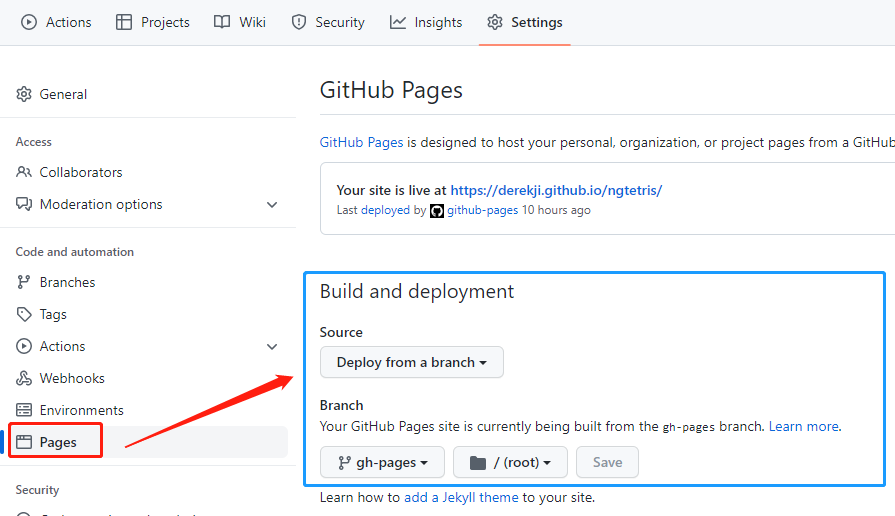Click the GitHub Pages page title

tap(391, 90)
